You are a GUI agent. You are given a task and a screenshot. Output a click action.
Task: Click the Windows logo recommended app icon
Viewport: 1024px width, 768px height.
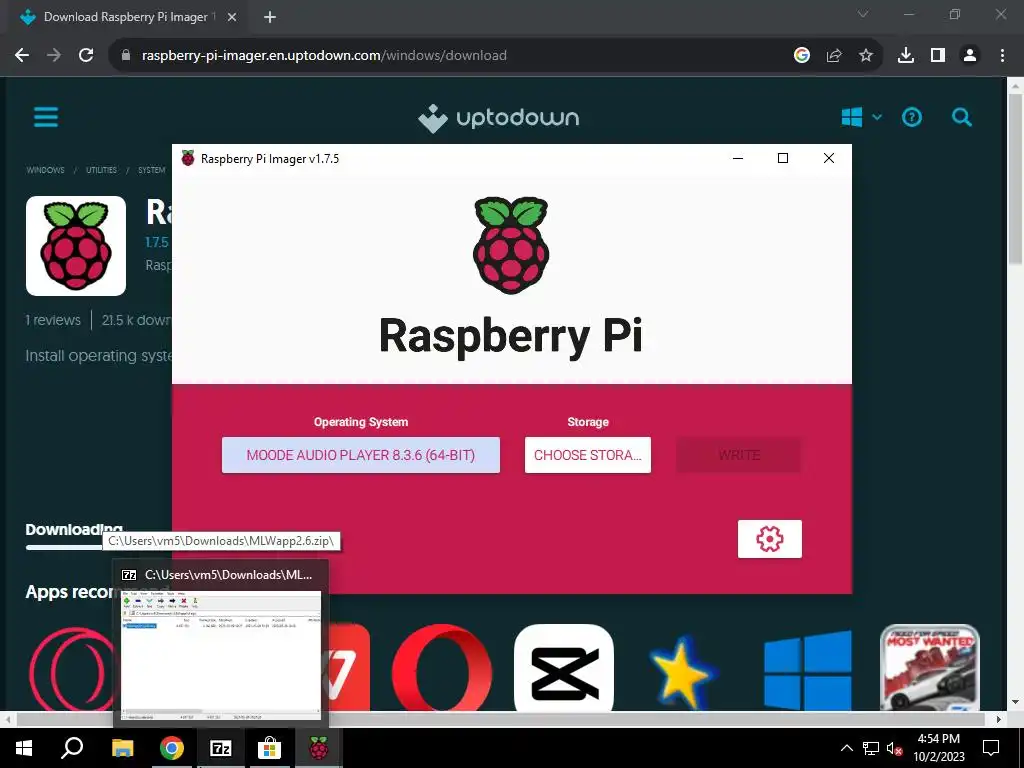[808, 669]
